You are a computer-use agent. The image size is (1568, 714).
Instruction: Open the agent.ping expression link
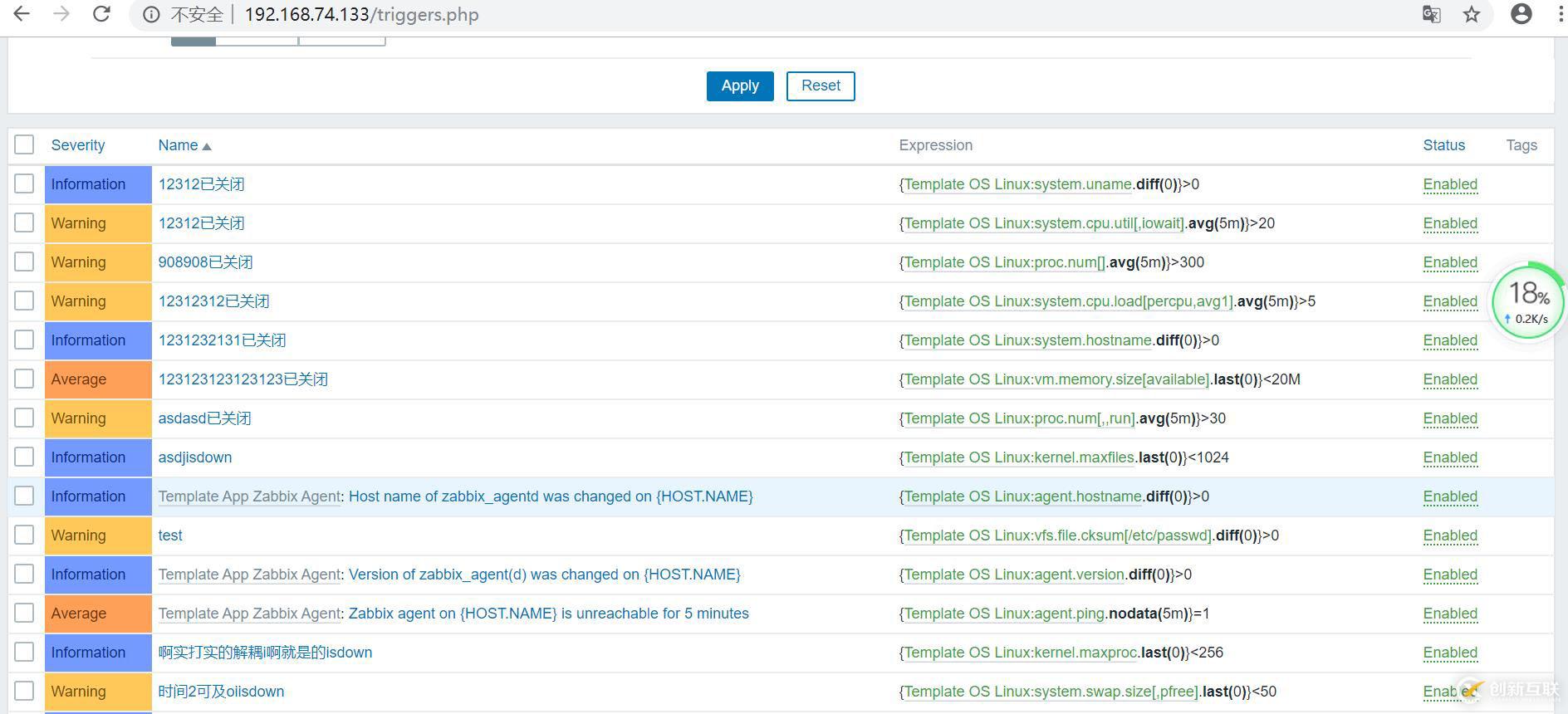click(1005, 614)
